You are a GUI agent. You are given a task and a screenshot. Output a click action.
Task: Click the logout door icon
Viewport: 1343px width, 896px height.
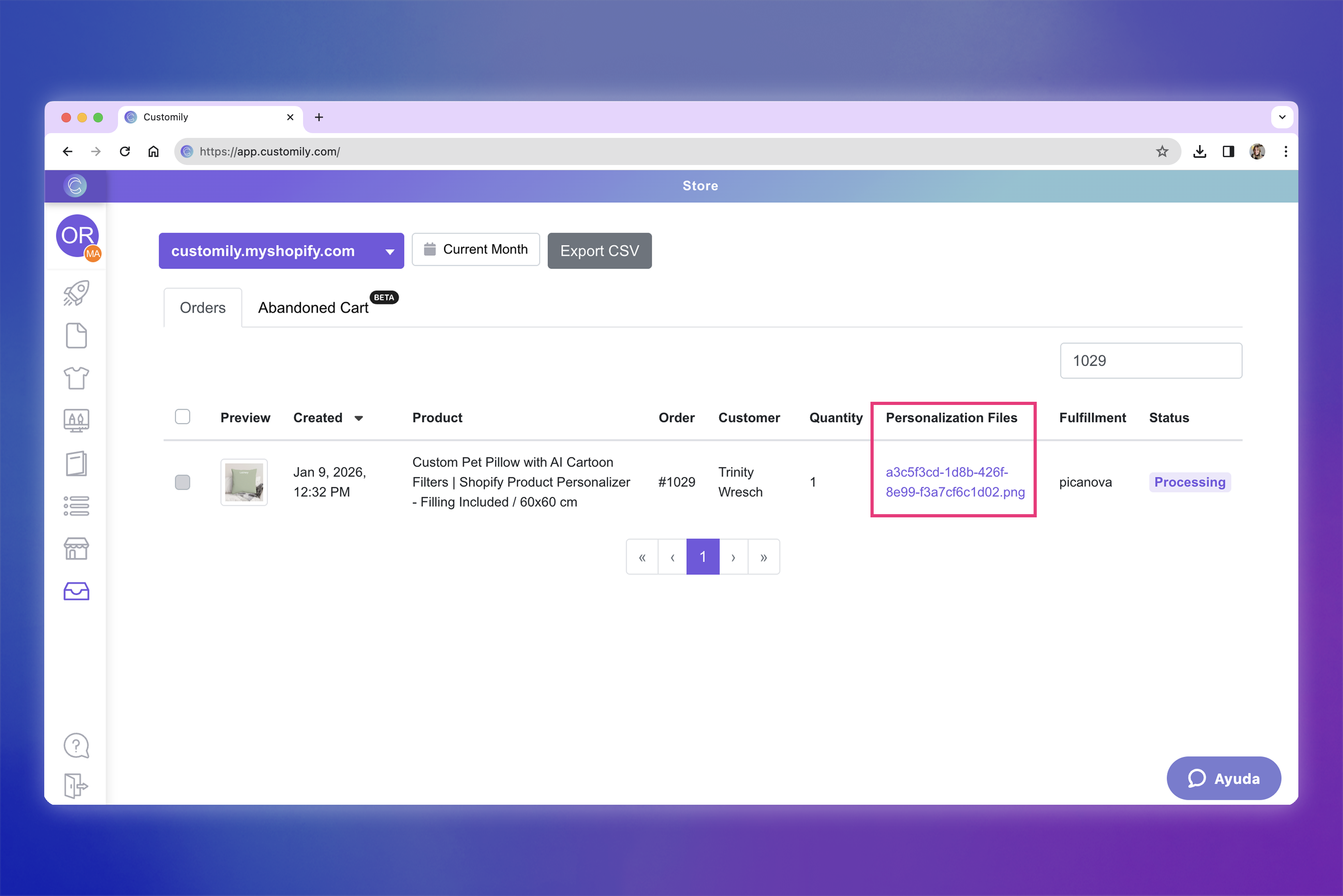coord(76,786)
